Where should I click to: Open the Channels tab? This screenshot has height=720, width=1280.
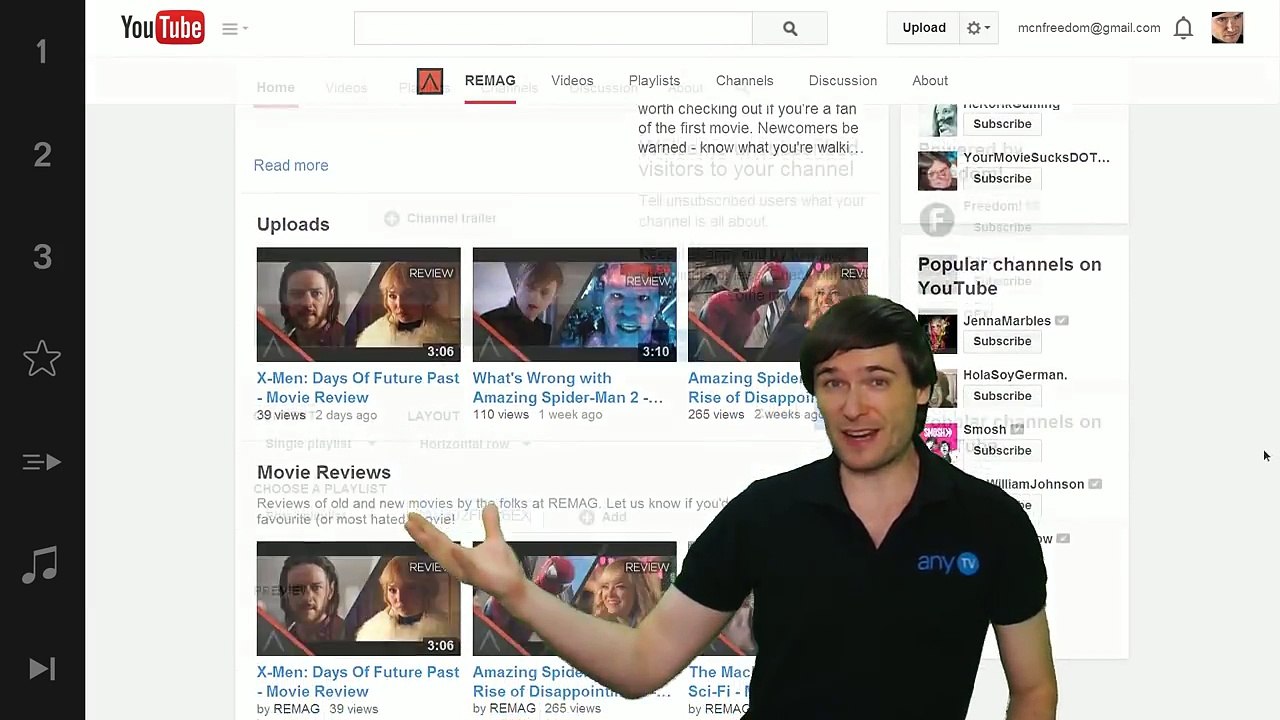(745, 81)
